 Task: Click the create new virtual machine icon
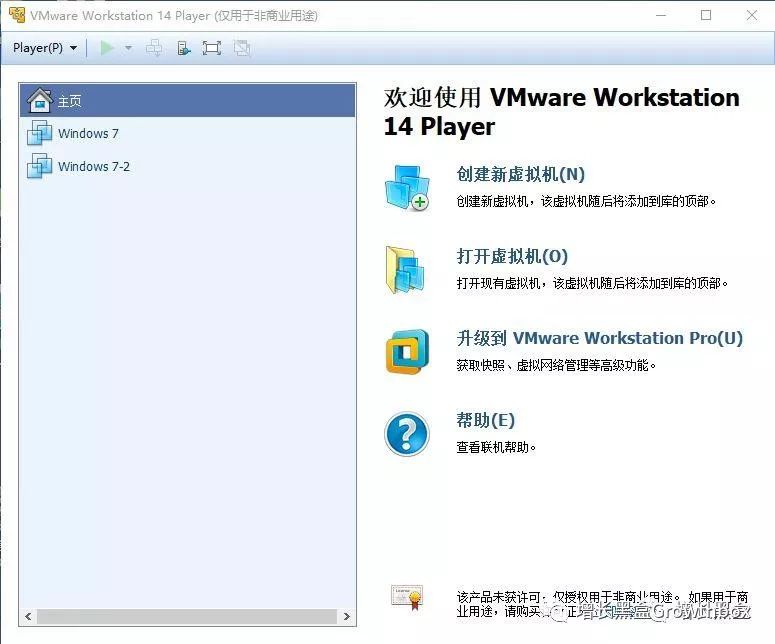[407, 188]
